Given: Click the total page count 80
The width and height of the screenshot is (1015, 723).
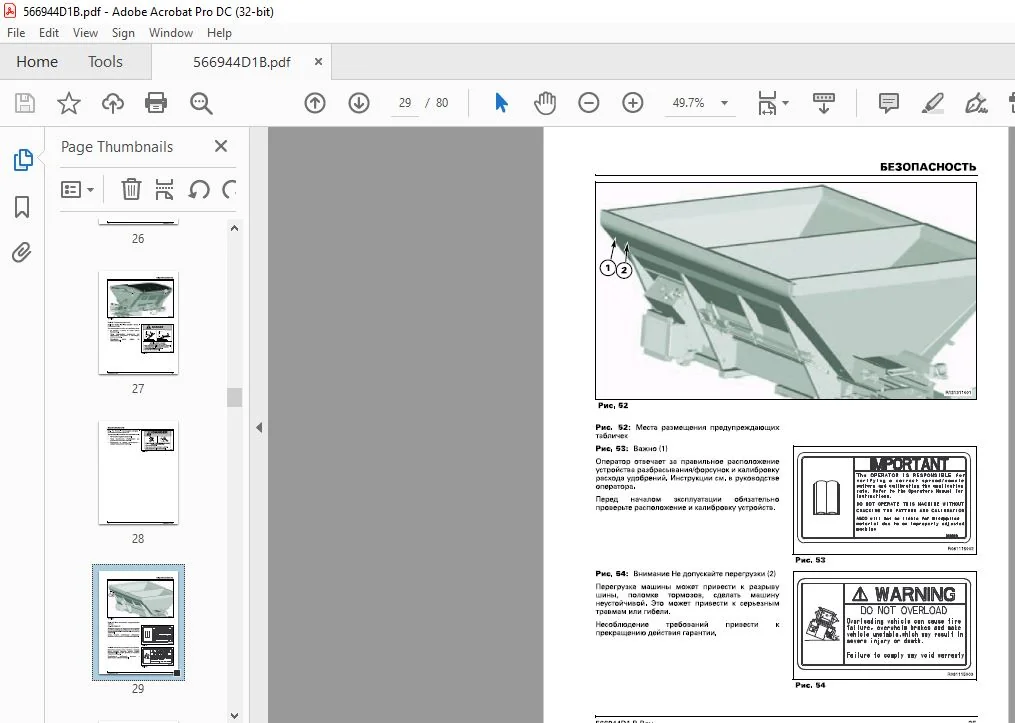Looking at the screenshot, I should (441, 103).
